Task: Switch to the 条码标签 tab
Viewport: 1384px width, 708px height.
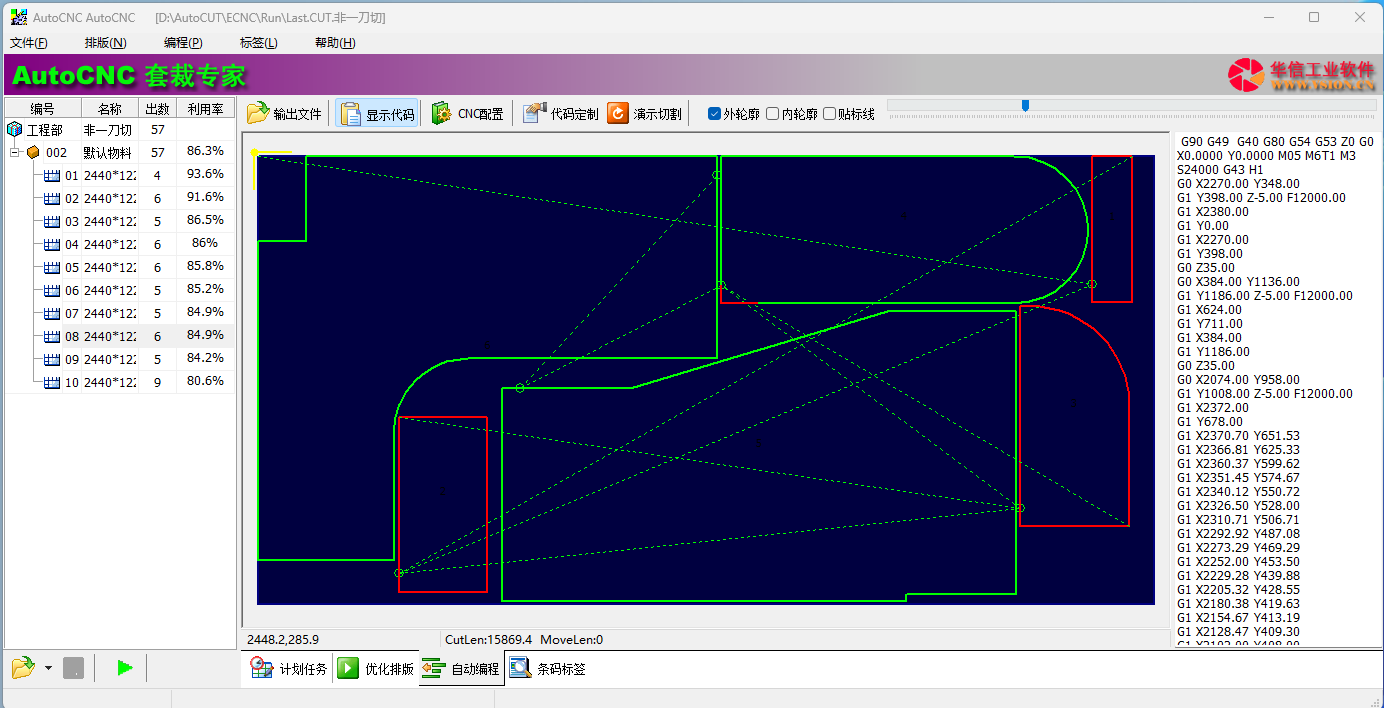Action: pyautogui.click(x=548, y=669)
